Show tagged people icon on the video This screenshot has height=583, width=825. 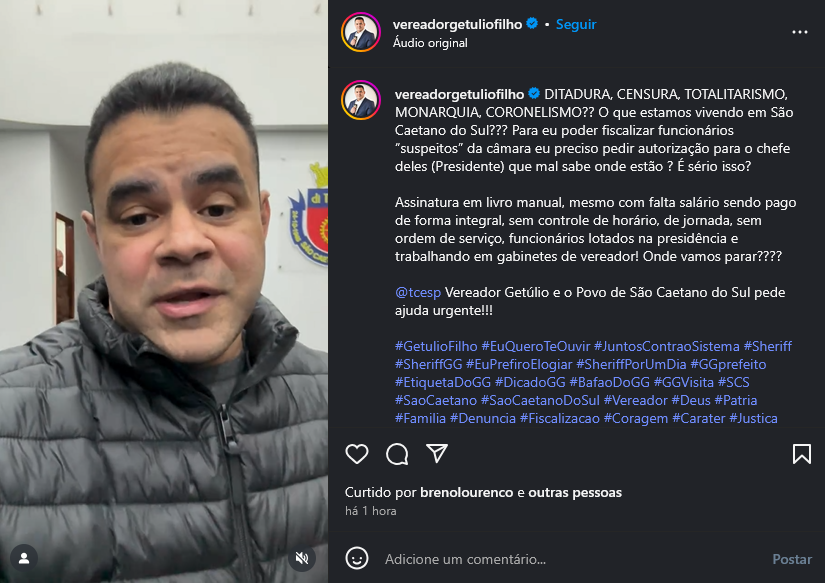[24, 558]
